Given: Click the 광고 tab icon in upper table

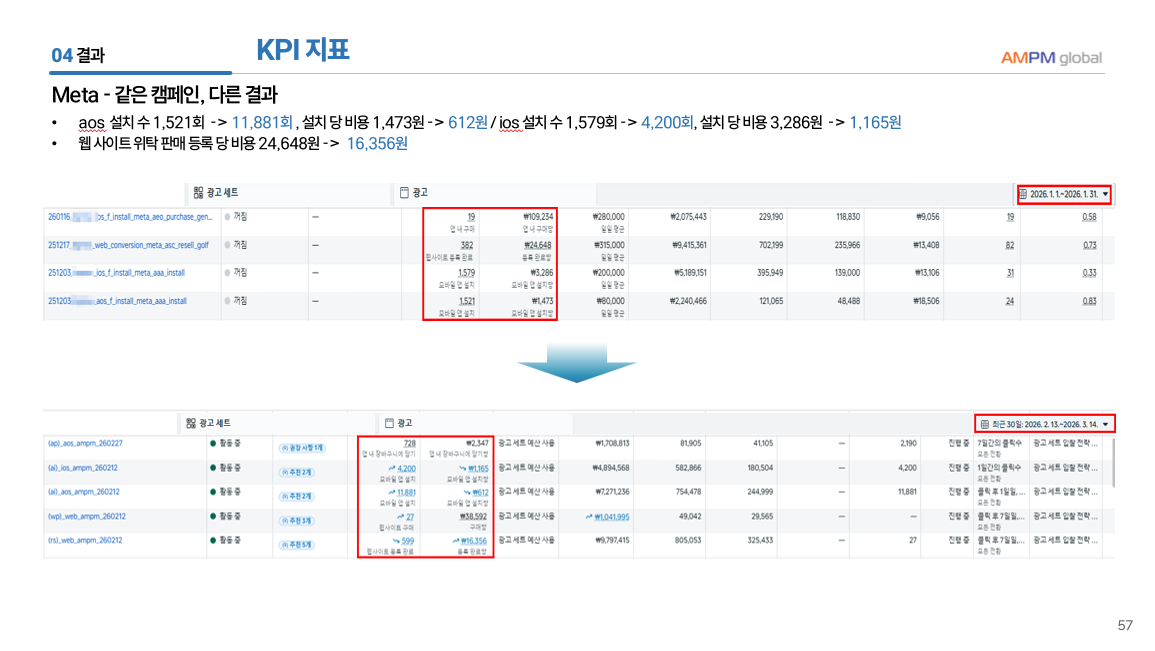Looking at the screenshot, I should click(x=404, y=192).
